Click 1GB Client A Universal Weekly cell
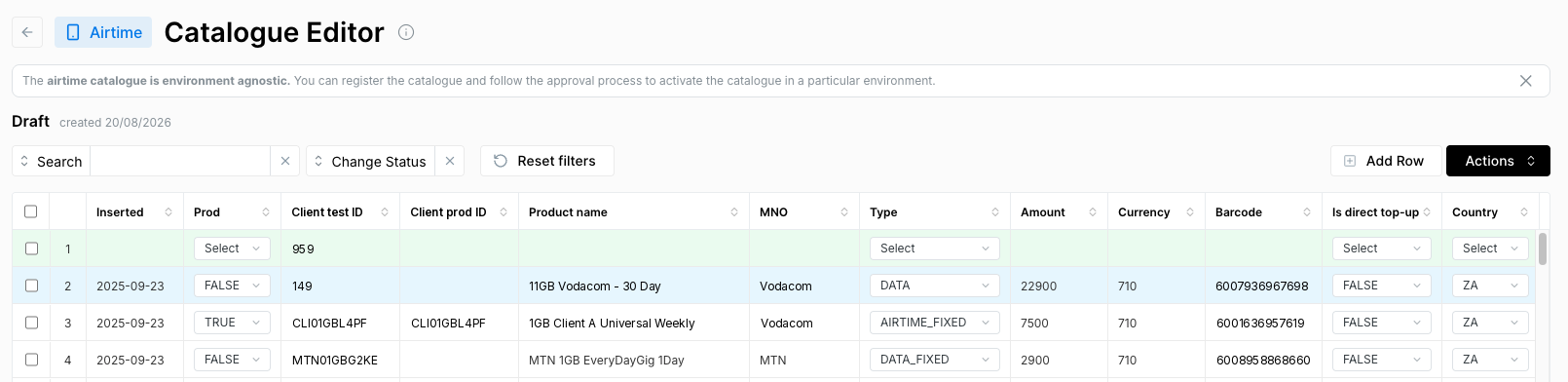This screenshot has height=382, width=1568. pyautogui.click(x=634, y=323)
